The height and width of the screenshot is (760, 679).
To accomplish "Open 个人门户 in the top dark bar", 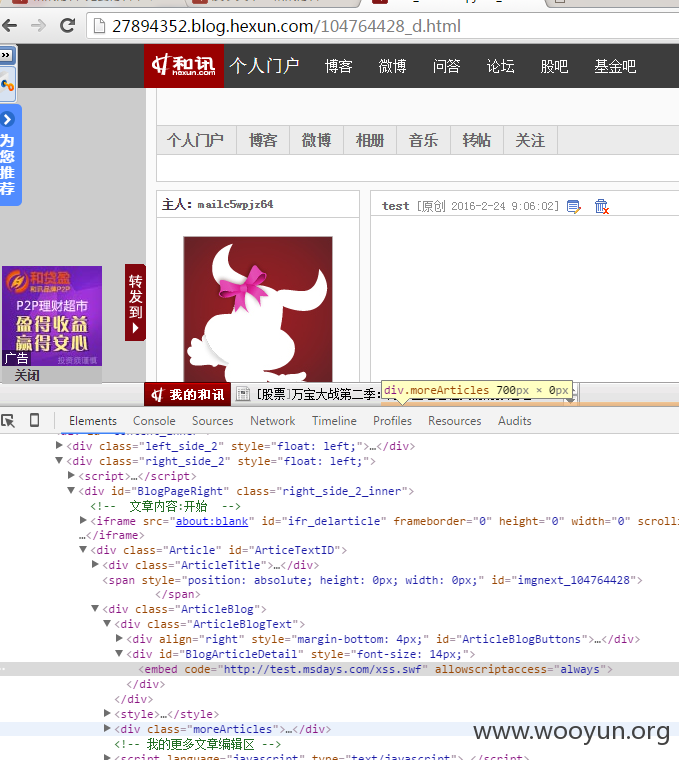I will [264, 65].
